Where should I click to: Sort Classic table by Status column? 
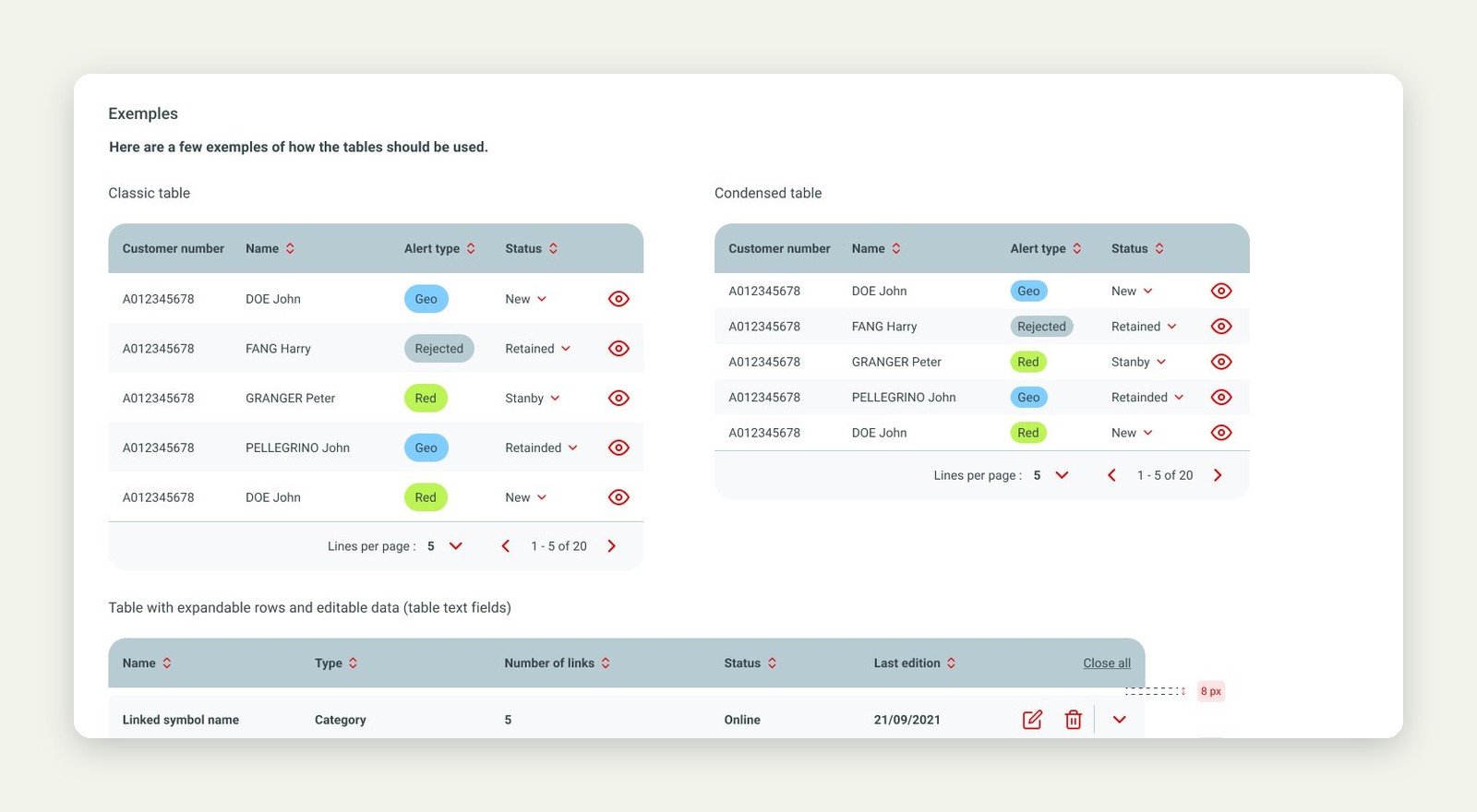coord(553,248)
